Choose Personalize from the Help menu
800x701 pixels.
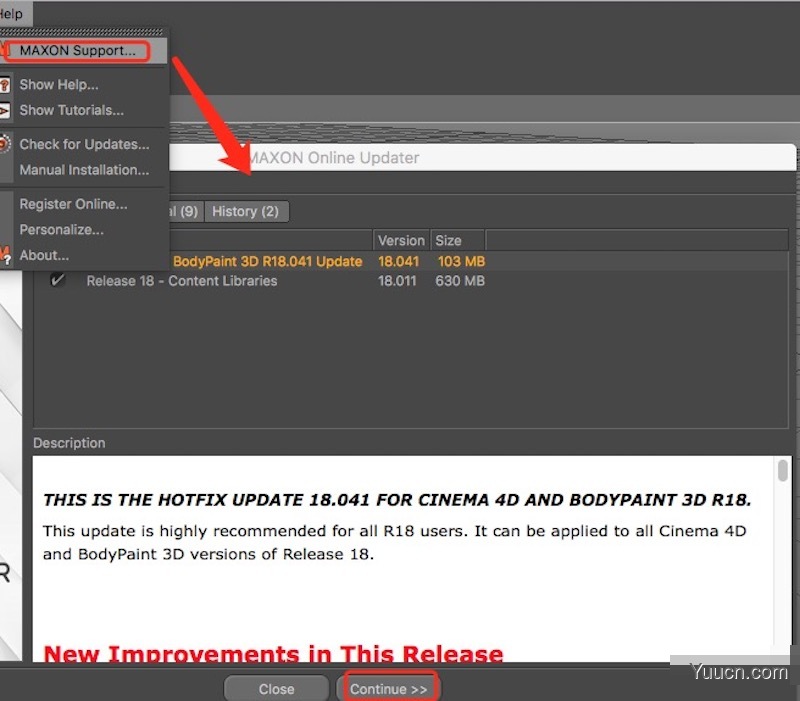pos(61,230)
